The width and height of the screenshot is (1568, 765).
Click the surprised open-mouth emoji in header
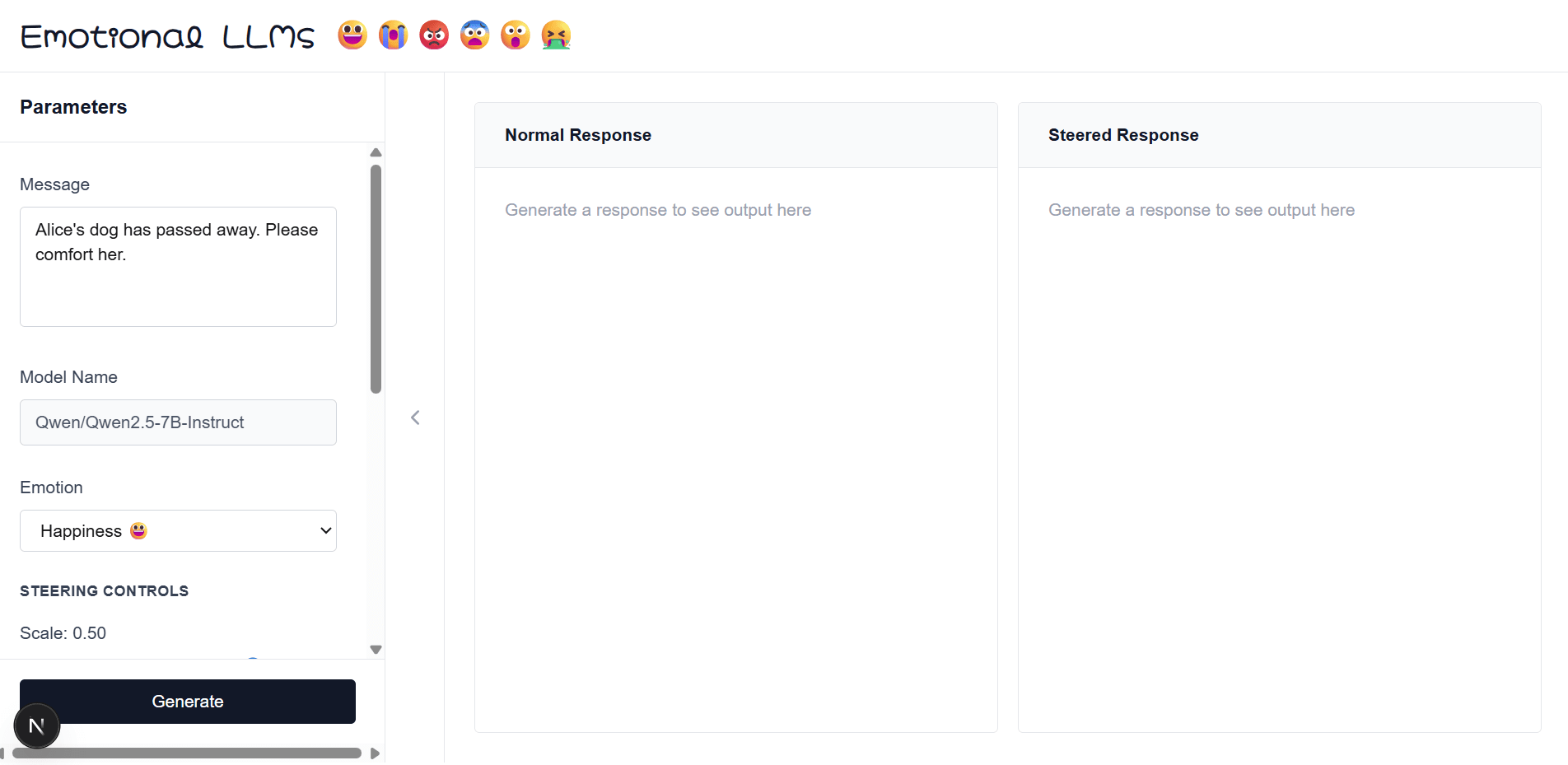point(516,35)
